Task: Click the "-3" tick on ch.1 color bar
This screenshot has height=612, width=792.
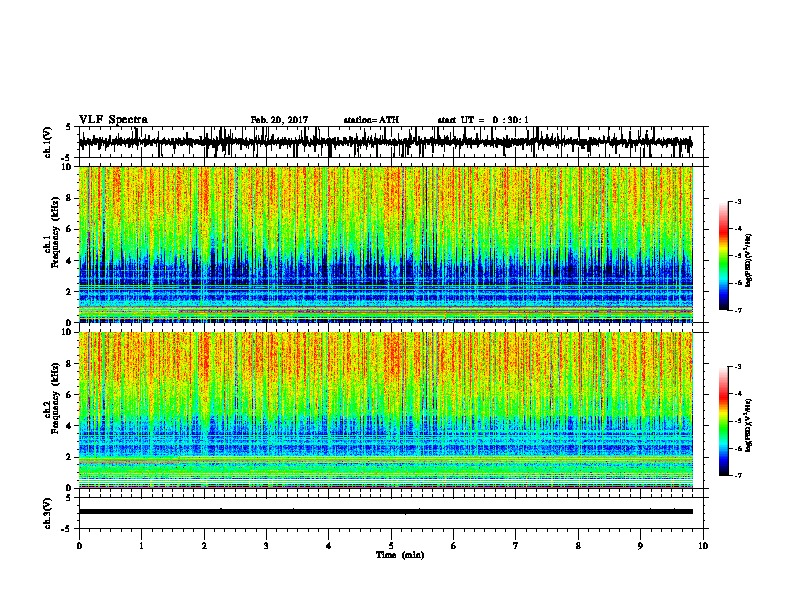Action: click(x=738, y=201)
